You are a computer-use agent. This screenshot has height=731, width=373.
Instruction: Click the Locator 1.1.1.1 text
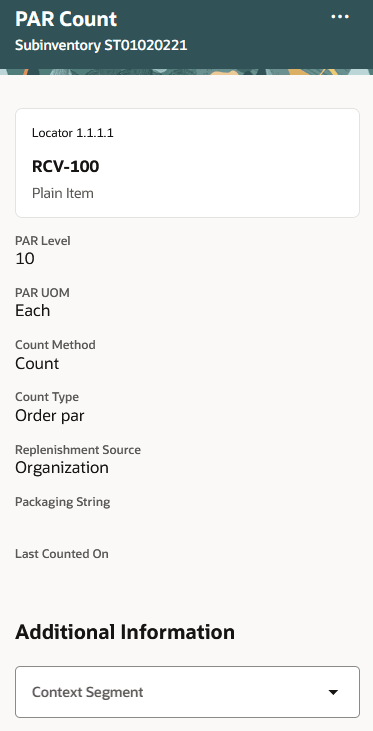(x=73, y=133)
